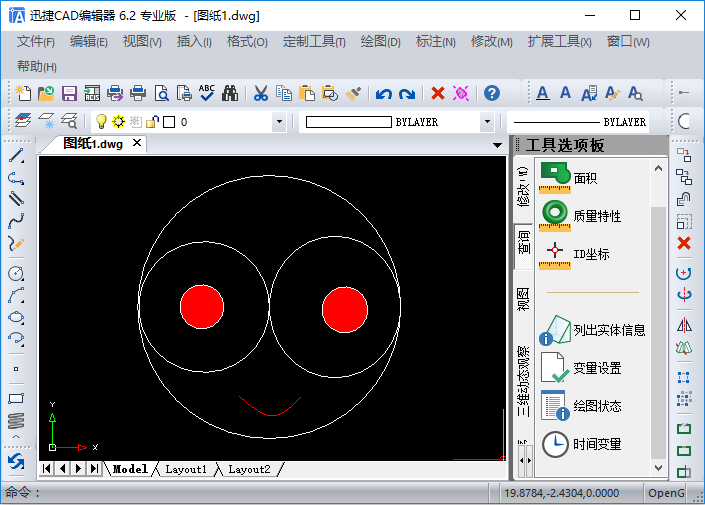Open Print Preview magnifier icon

(x=161, y=94)
